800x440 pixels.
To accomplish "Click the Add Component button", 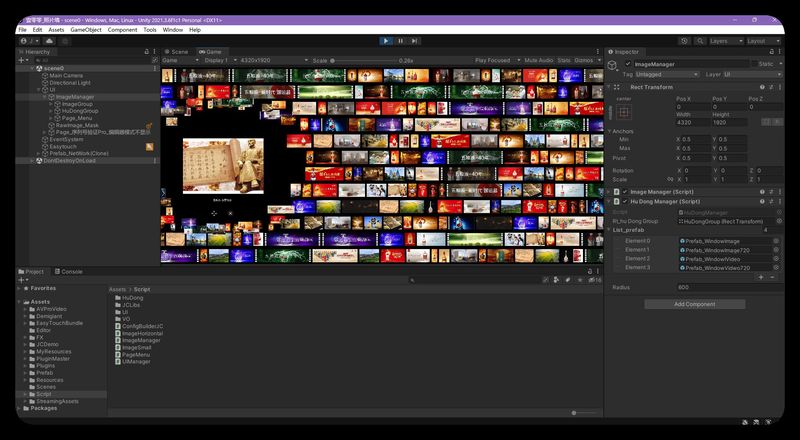I will point(694,304).
